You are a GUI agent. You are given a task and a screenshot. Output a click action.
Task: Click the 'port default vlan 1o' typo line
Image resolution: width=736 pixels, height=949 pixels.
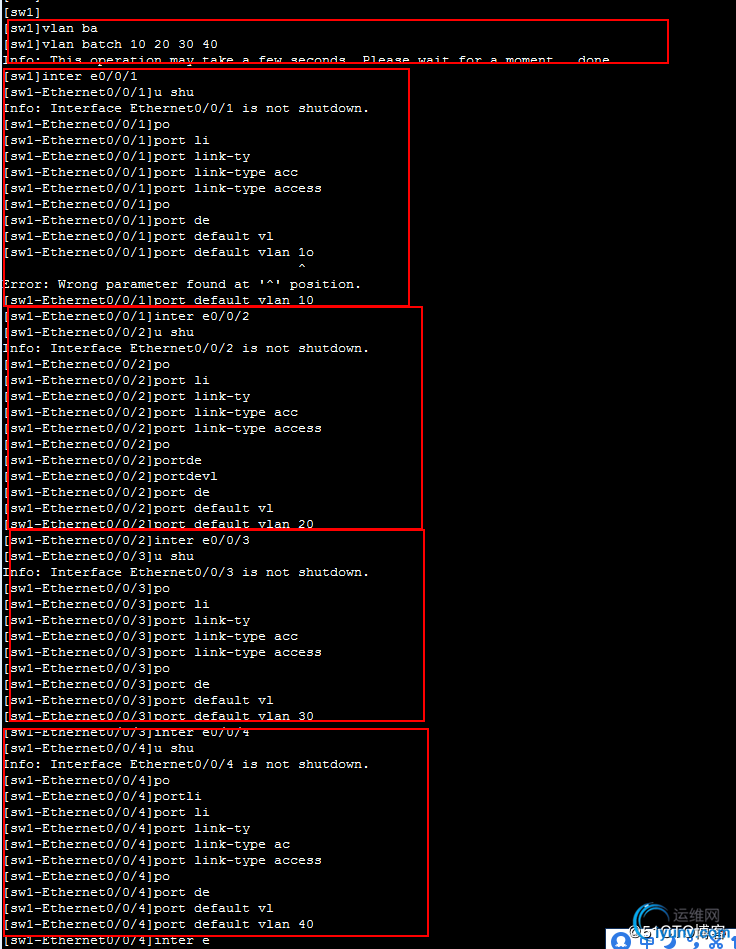pos(159,252)
